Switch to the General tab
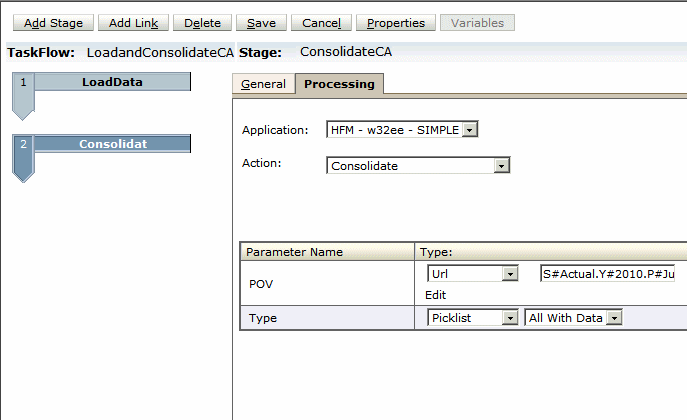This screenshot has height=420, width=687. tap(263, 85)
